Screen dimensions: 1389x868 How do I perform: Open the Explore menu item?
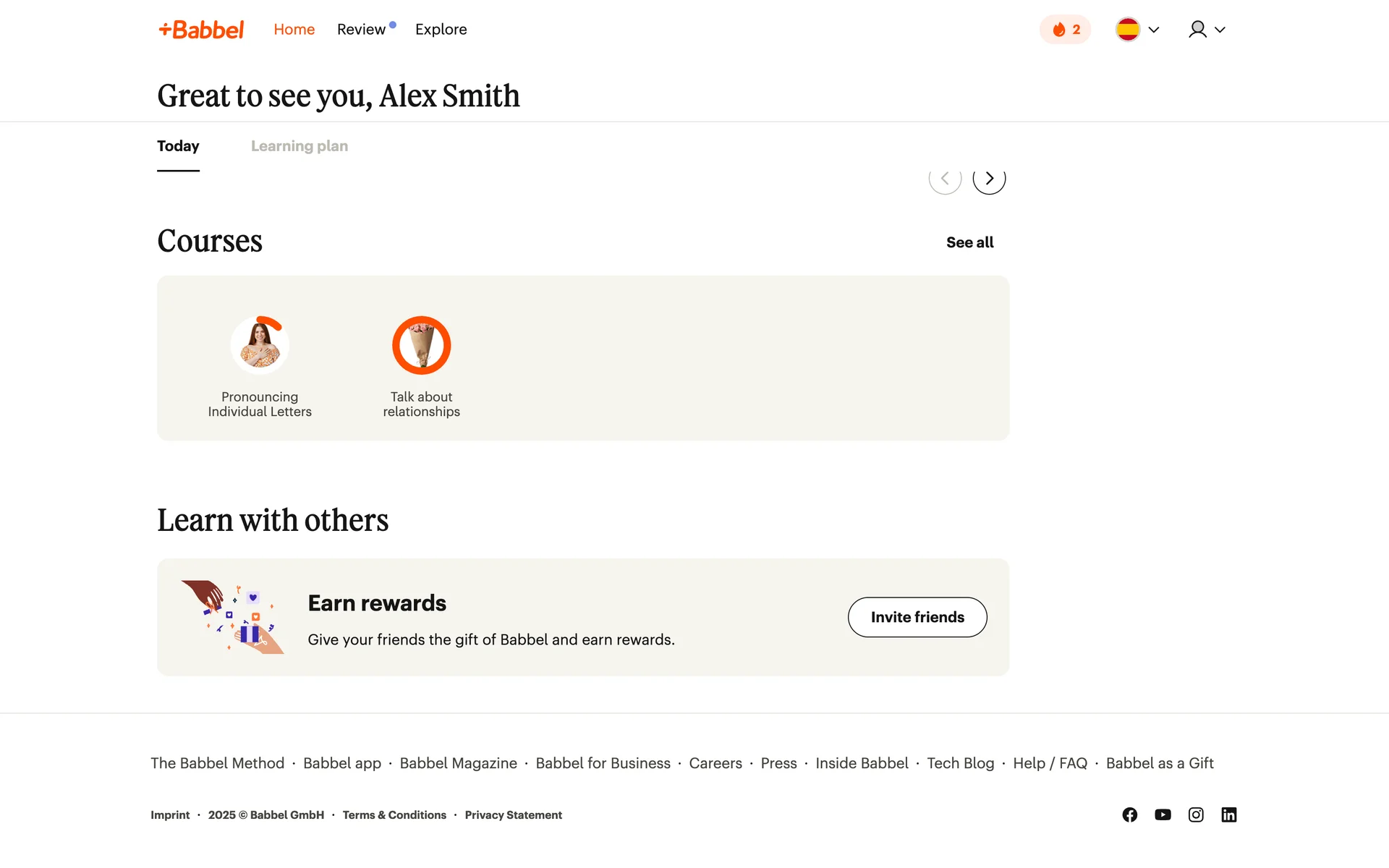pos(441,30)
